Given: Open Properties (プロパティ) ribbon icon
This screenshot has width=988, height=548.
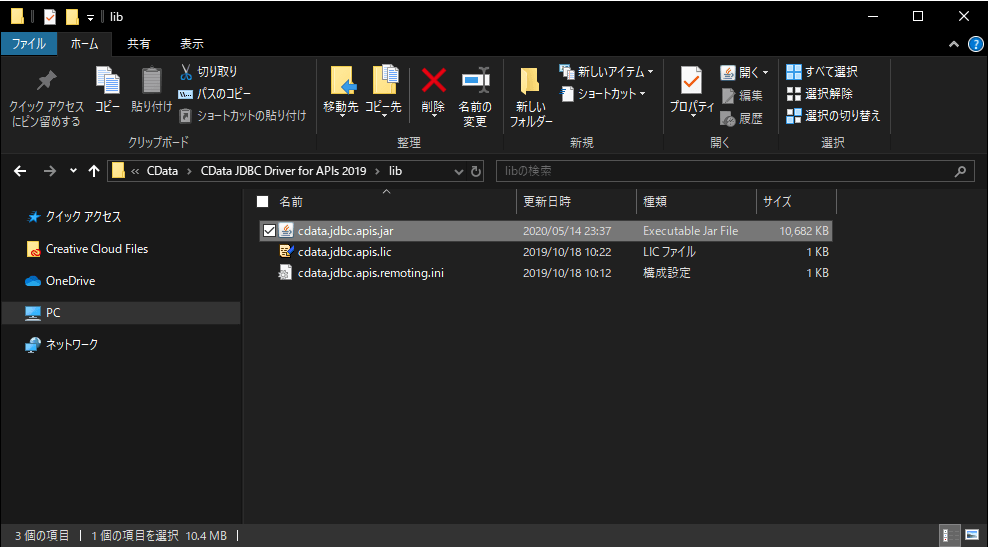Looking at the screenshot, I should (x=692, y=91).
